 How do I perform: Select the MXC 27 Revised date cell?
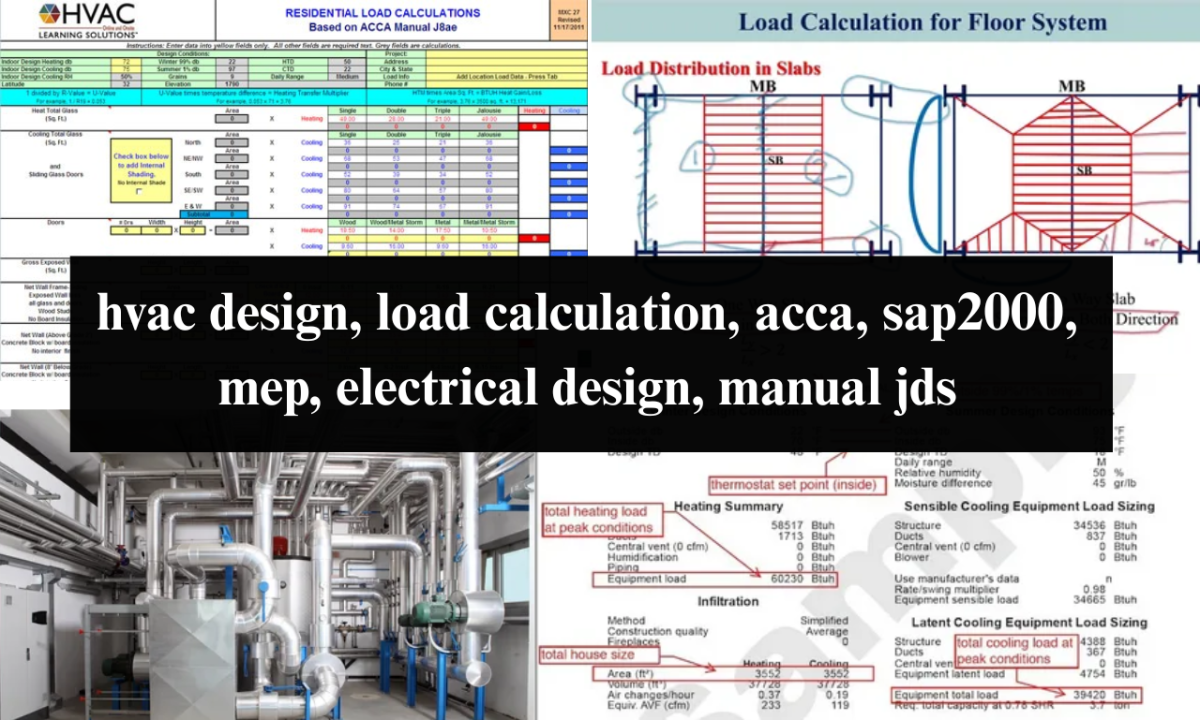[567, 19]
